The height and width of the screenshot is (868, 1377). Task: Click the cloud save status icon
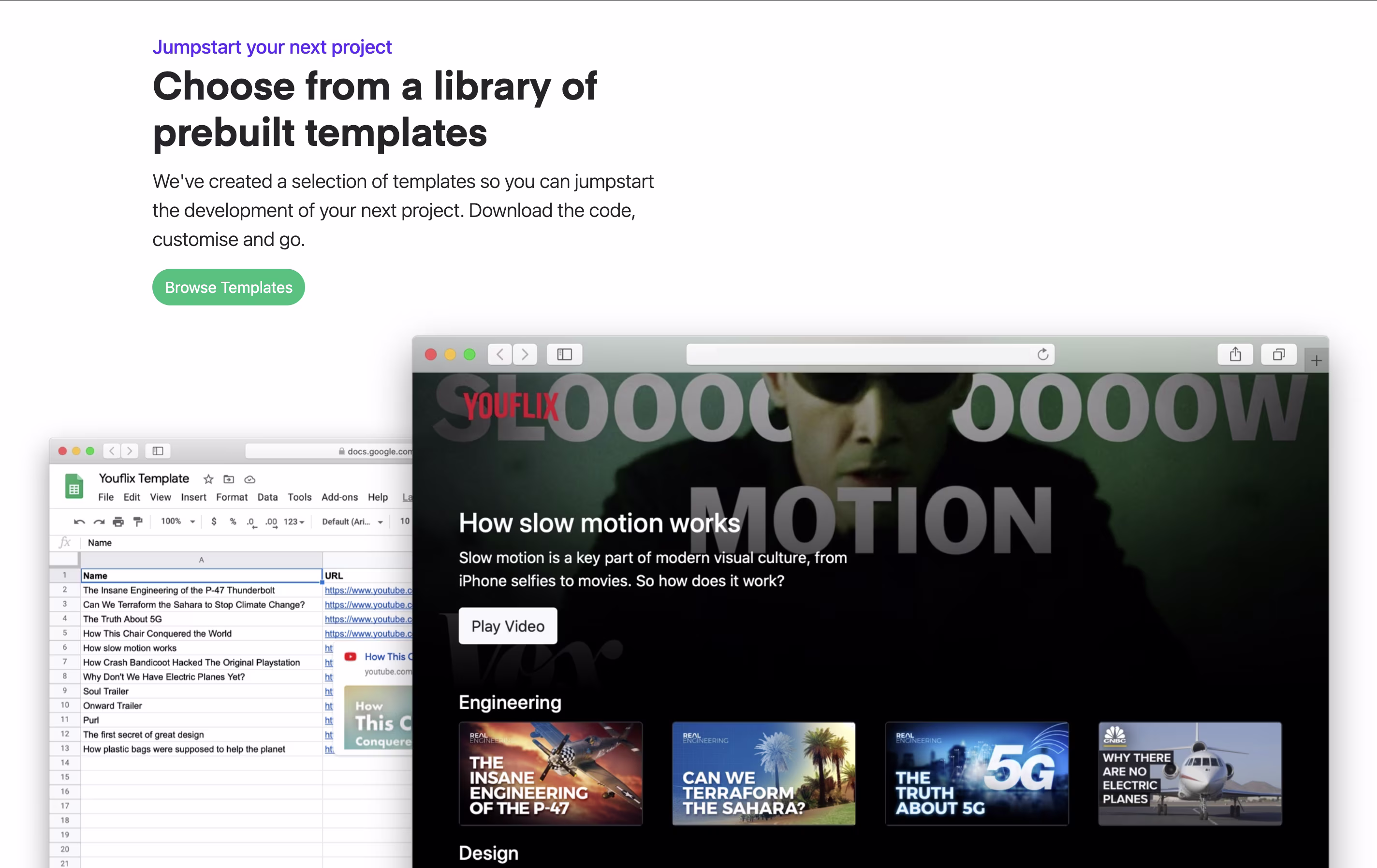point(250,479)
